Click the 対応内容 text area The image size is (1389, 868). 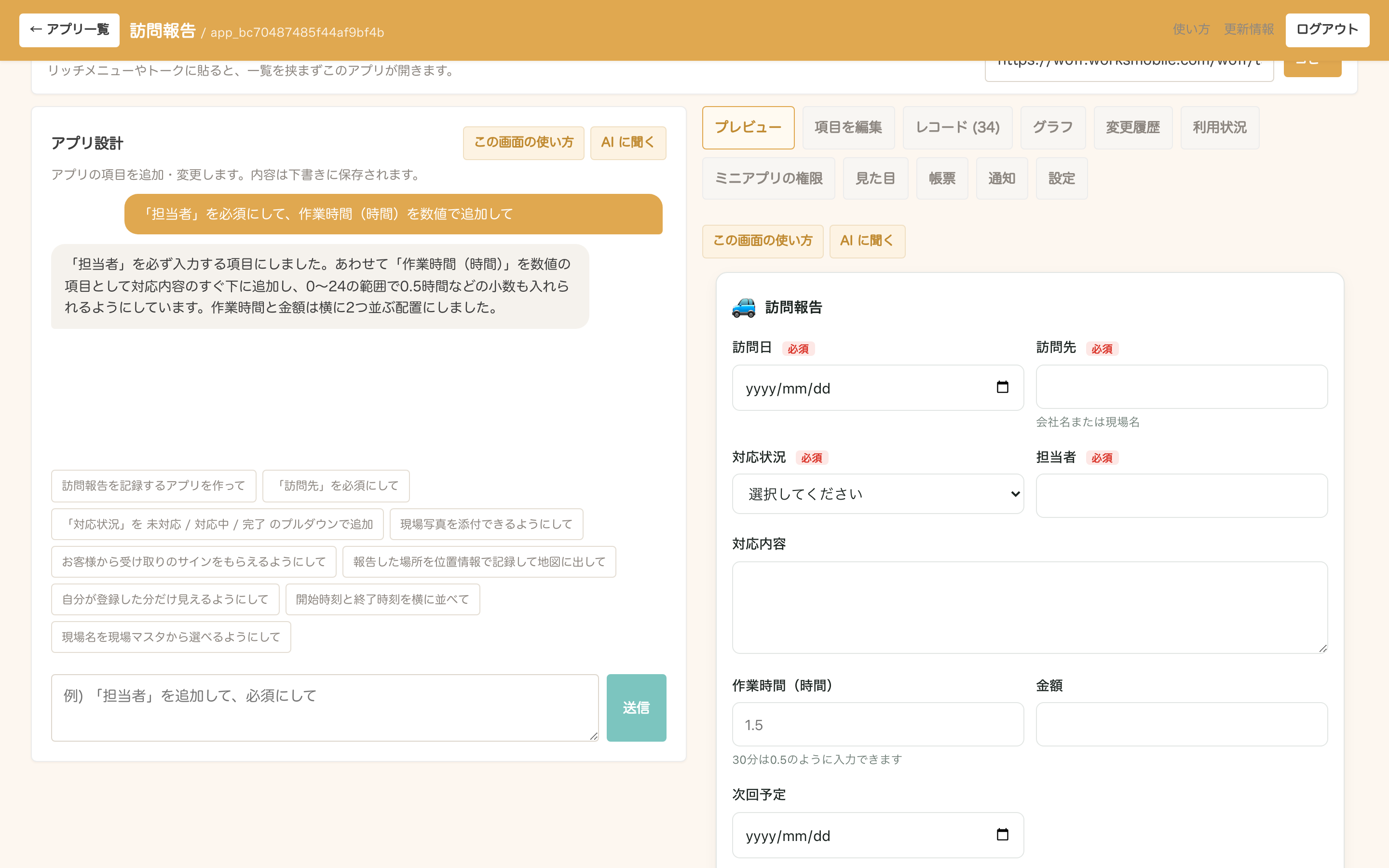click(1030, 608)
